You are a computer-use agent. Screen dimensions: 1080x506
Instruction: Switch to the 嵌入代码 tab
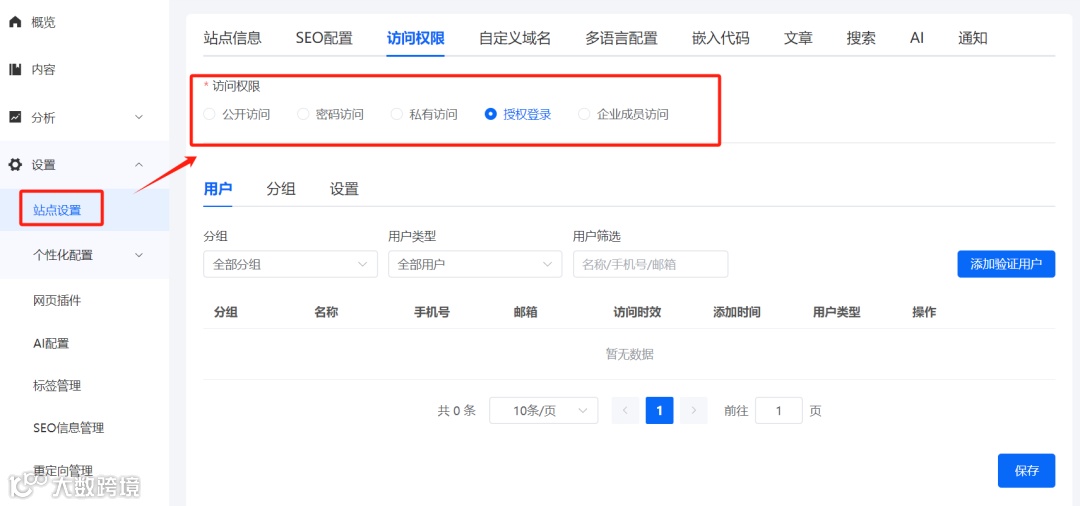(x=720, y=38)
